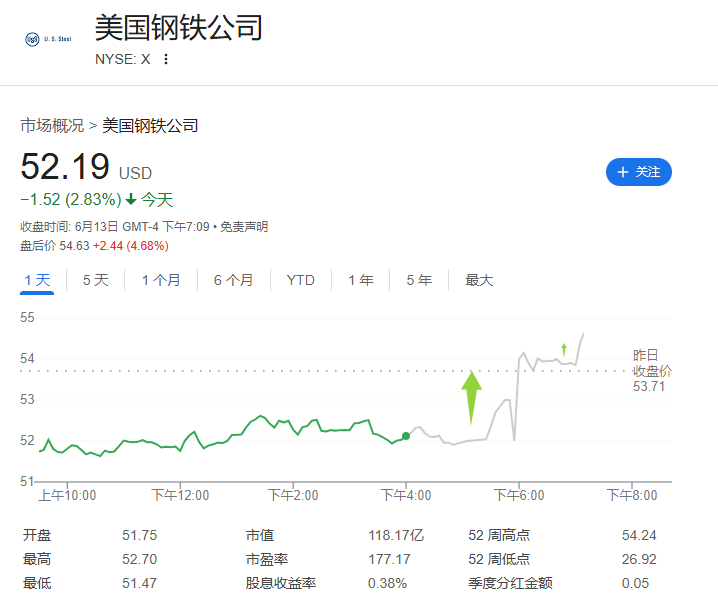
Task: Click the 关注 follow button
Action: click(639, 172)
